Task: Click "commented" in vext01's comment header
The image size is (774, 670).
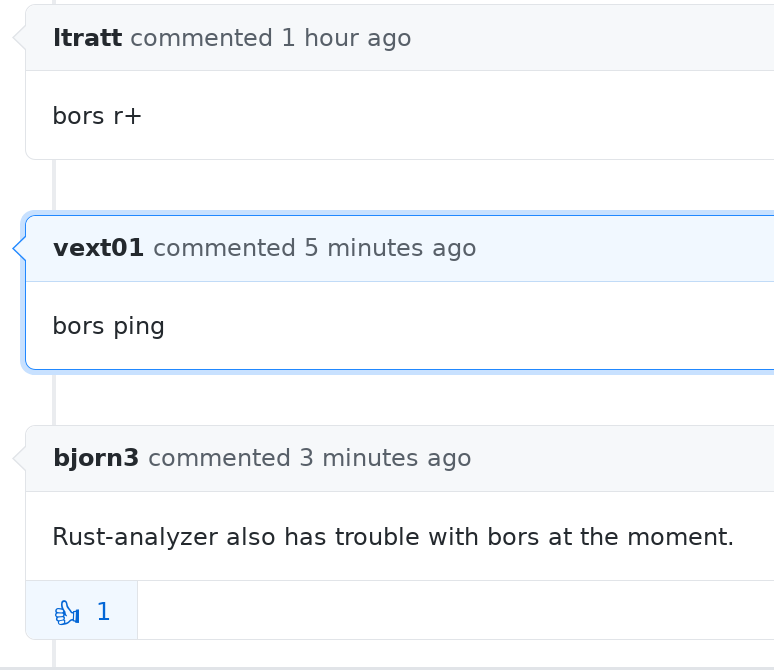Action: pyautogui.click(x=224, y=248)
